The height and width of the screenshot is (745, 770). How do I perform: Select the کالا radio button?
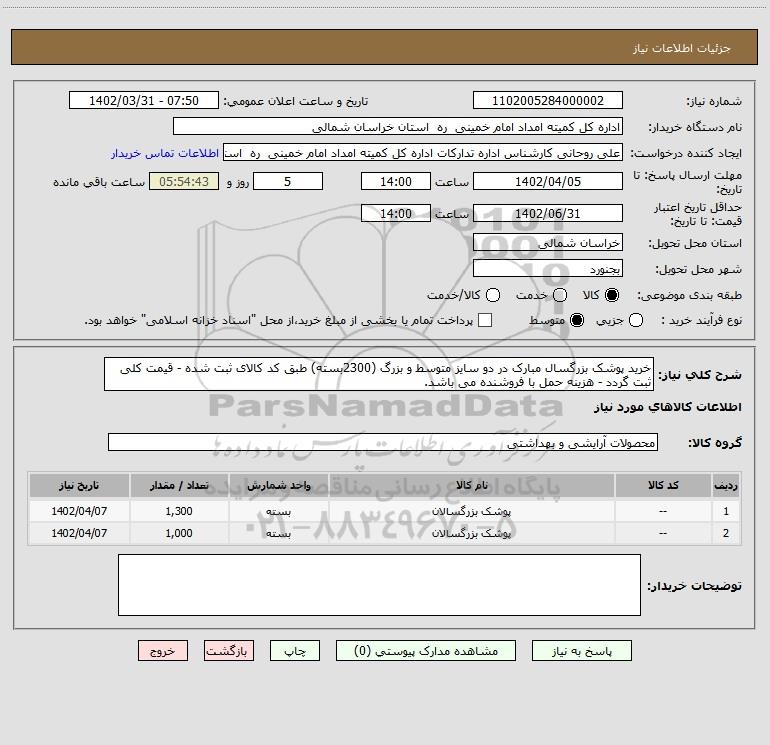[612, 295]
